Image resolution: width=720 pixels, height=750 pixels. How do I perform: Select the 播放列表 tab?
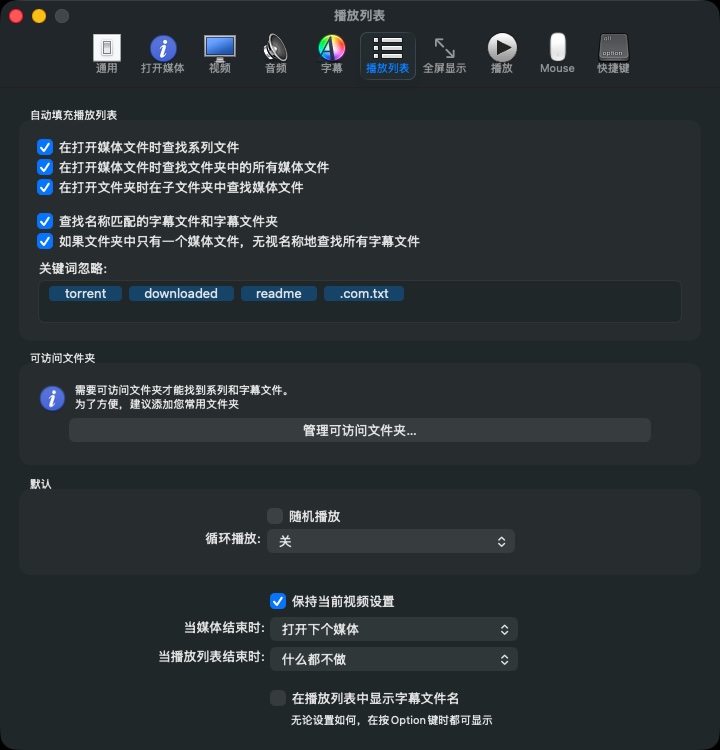tap(388, 53)
